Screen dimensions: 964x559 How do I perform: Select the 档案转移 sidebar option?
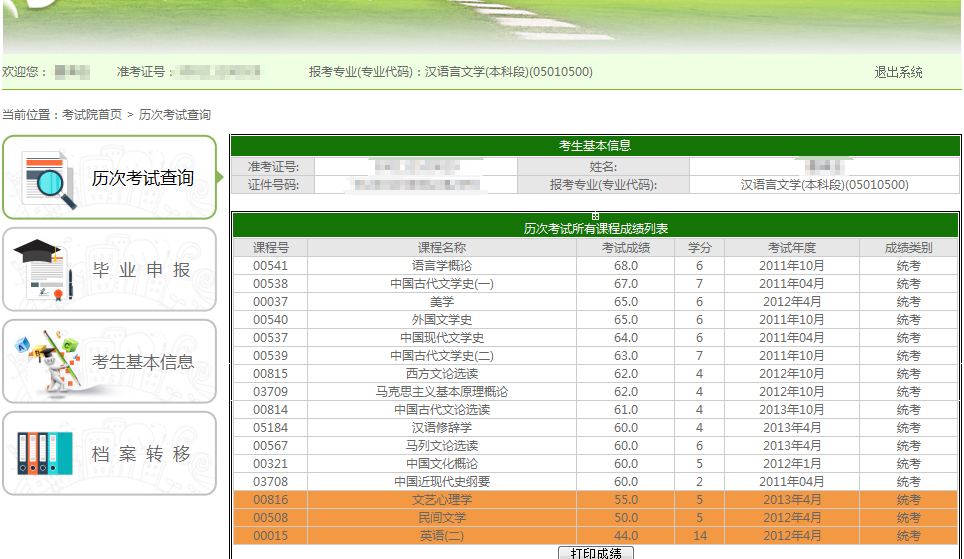pyautogui.click(x=141, y=454)
